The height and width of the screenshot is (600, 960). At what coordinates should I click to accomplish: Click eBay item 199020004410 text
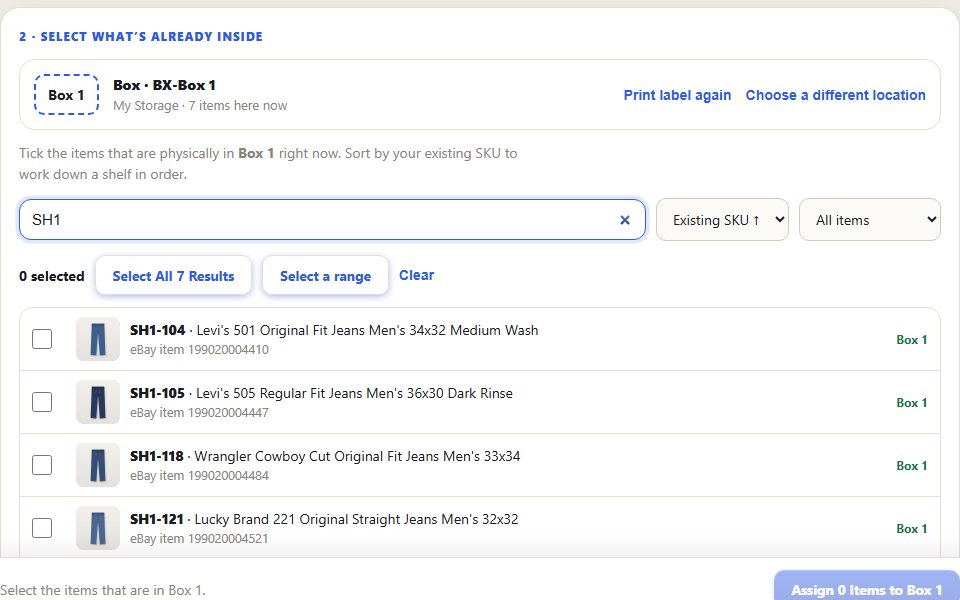tap(199, 350)
